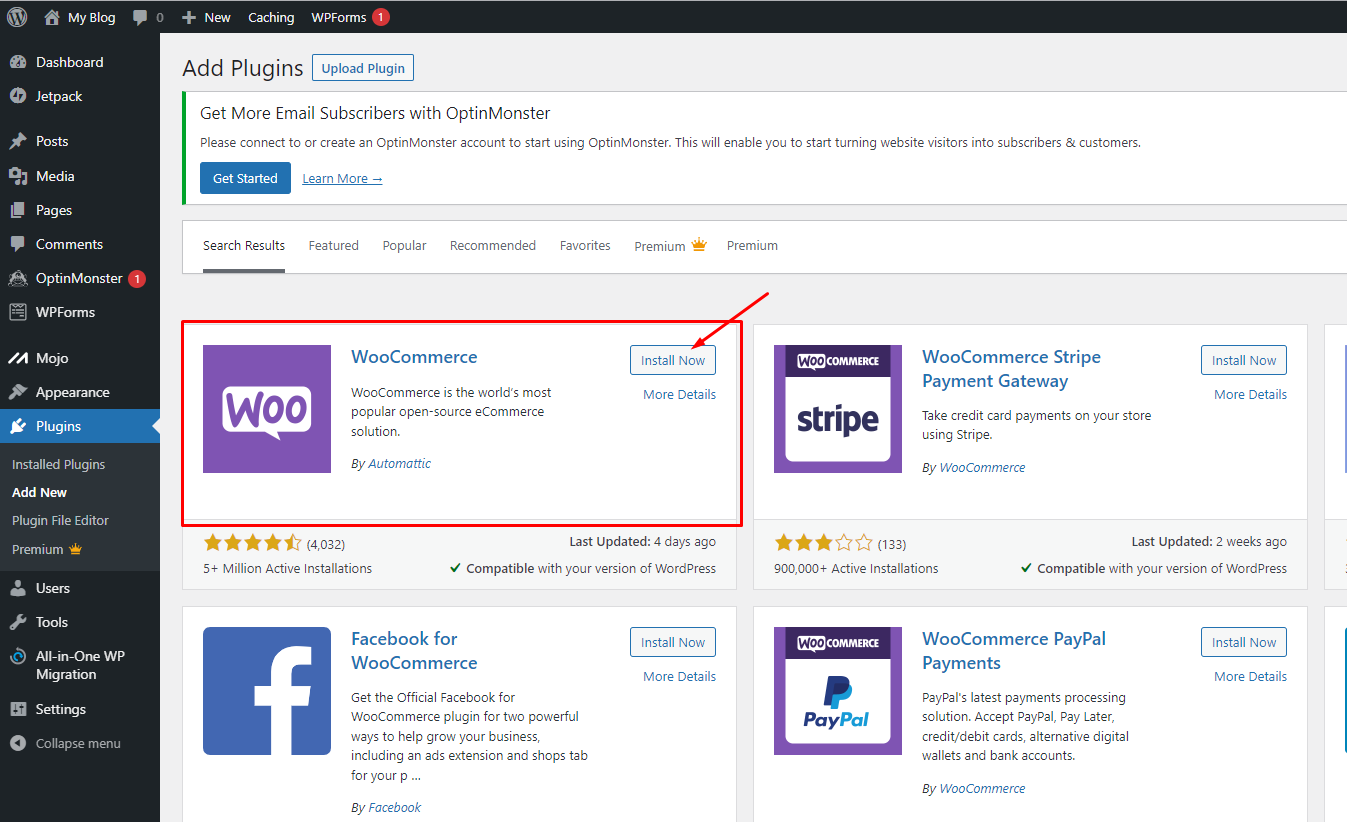Click the Settings icon in sidebar
Image resolution: width=1347 pixels, height=822 pixels.
pos(18,709)
